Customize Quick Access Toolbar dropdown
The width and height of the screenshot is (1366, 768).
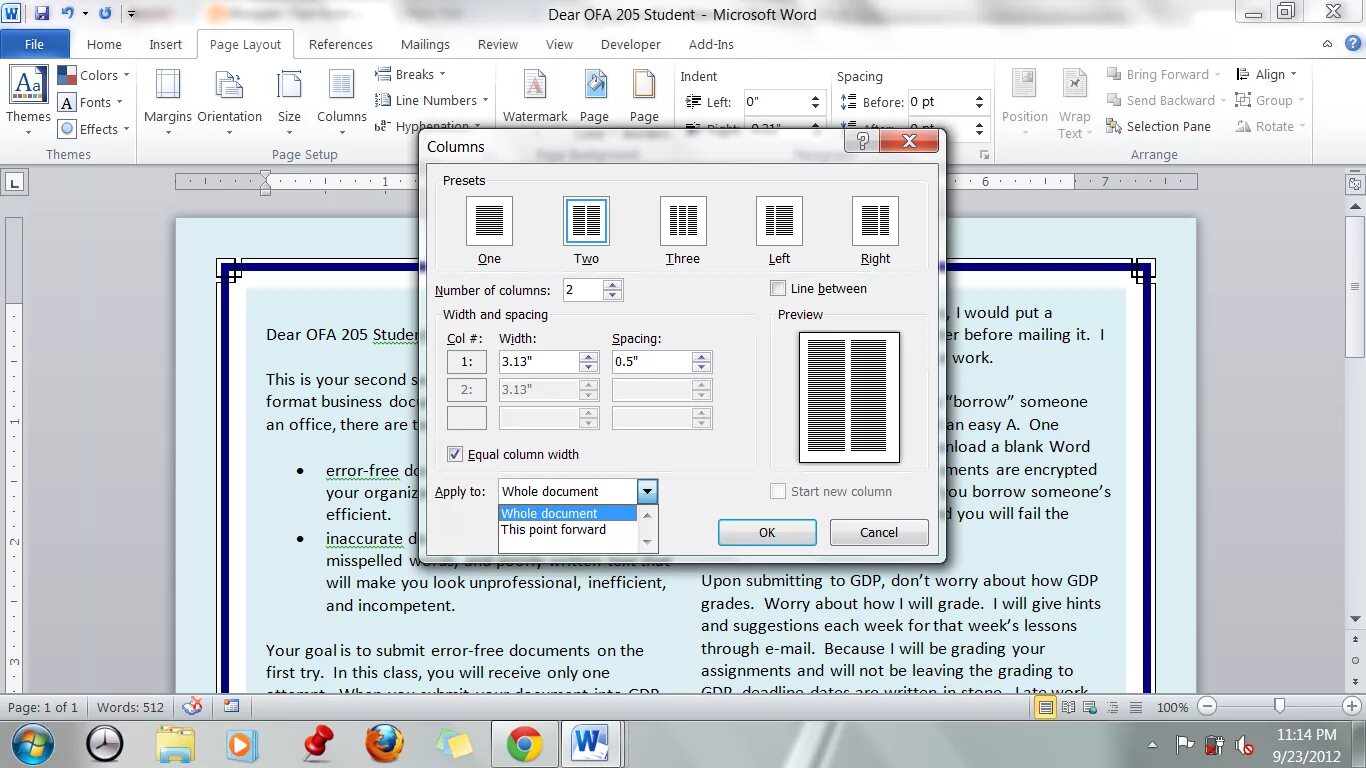click(131, 14)
